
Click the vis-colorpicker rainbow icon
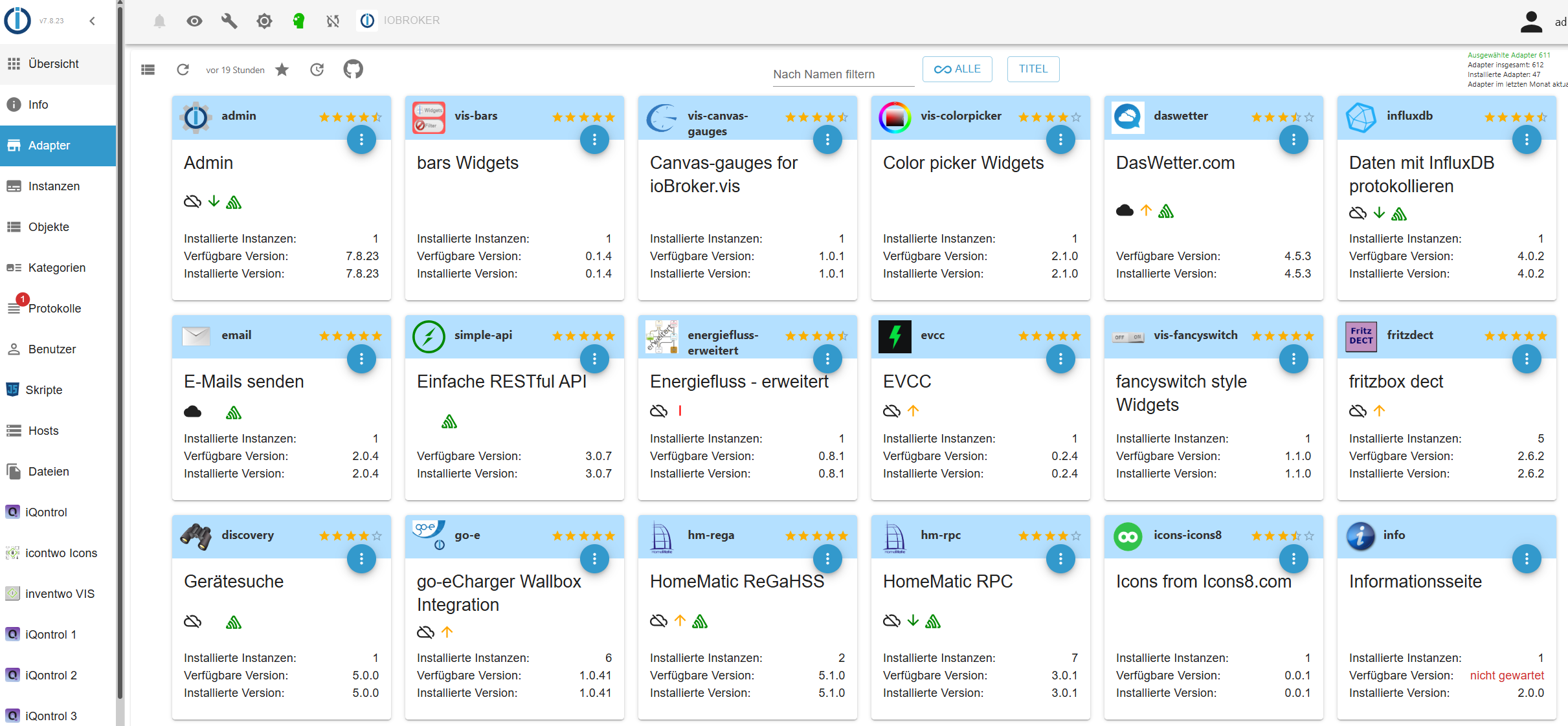click(895, 117)
